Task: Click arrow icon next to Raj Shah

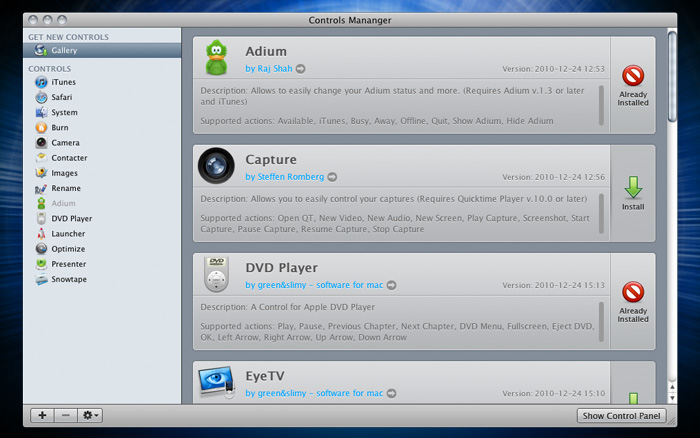Action: tap(300, 69)
